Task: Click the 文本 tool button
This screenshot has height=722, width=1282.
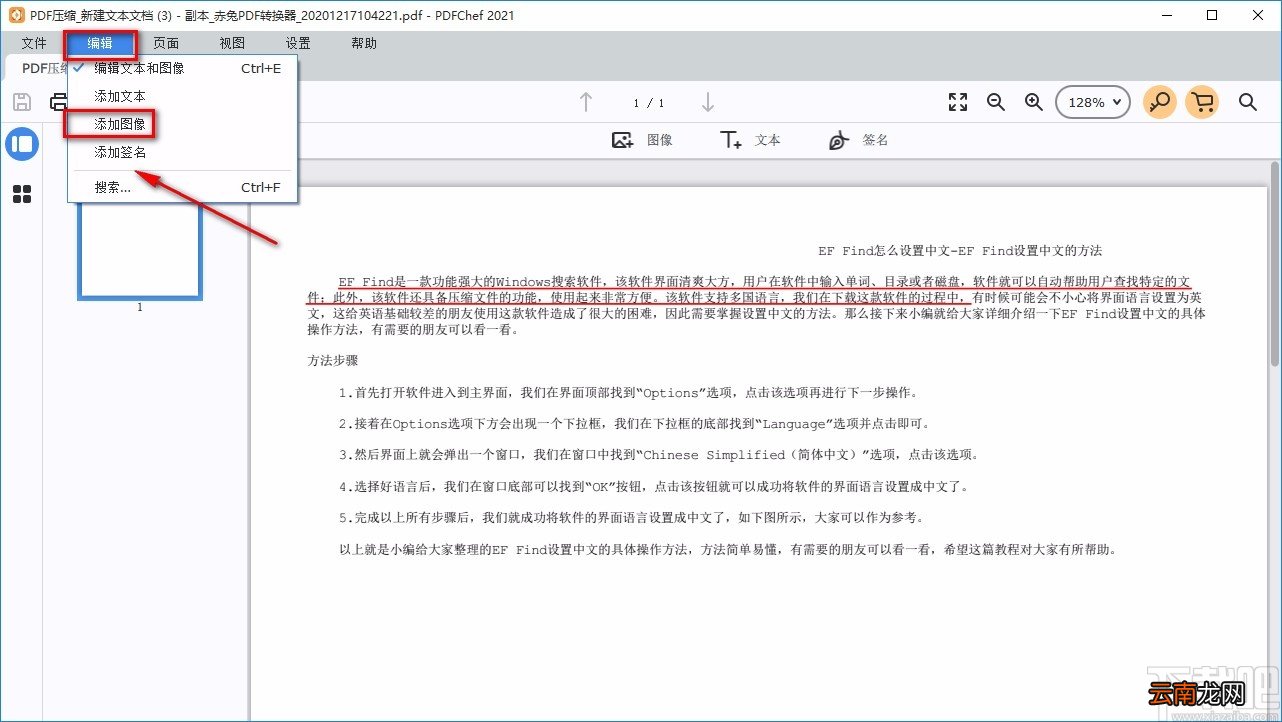Action: [750, 140]
